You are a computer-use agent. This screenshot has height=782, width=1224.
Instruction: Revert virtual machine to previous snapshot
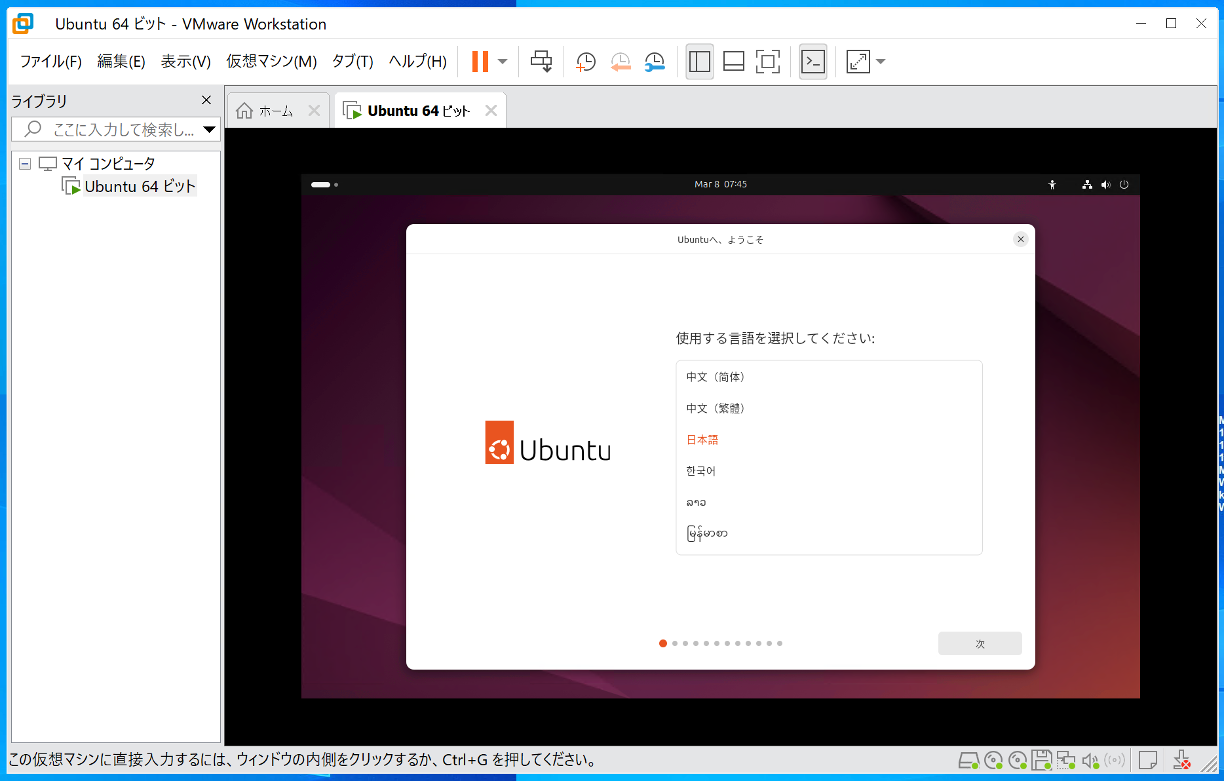point(621,62)
